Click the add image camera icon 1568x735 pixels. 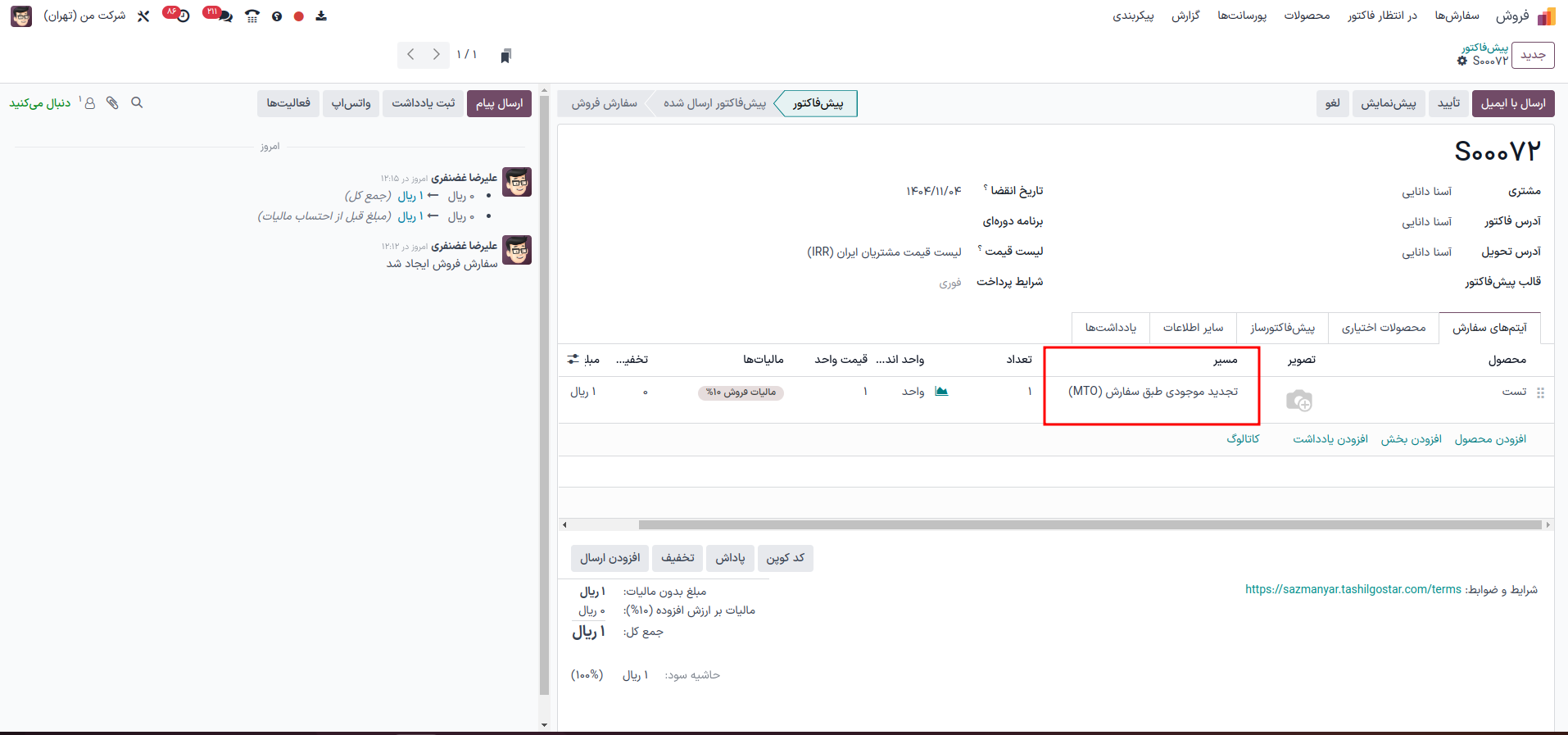point(1298,401)
